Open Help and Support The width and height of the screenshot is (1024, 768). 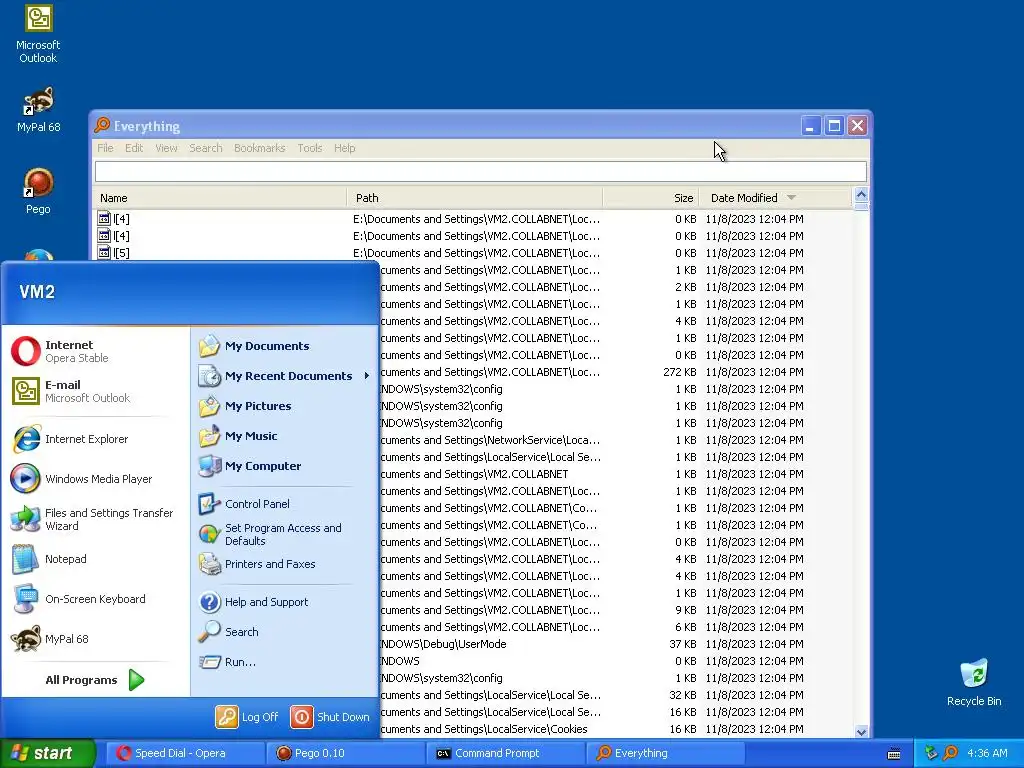click(285, 602)
